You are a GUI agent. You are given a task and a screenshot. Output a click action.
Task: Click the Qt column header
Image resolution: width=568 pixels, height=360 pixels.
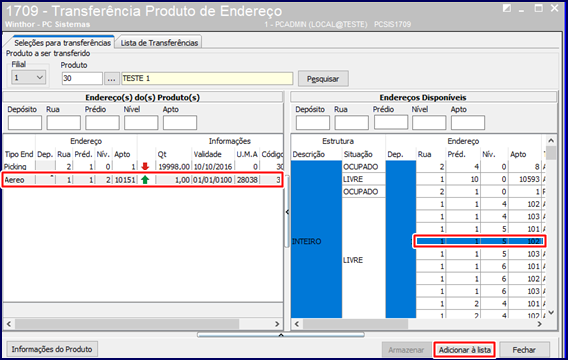pyautogui.click(x=162, y=154)
